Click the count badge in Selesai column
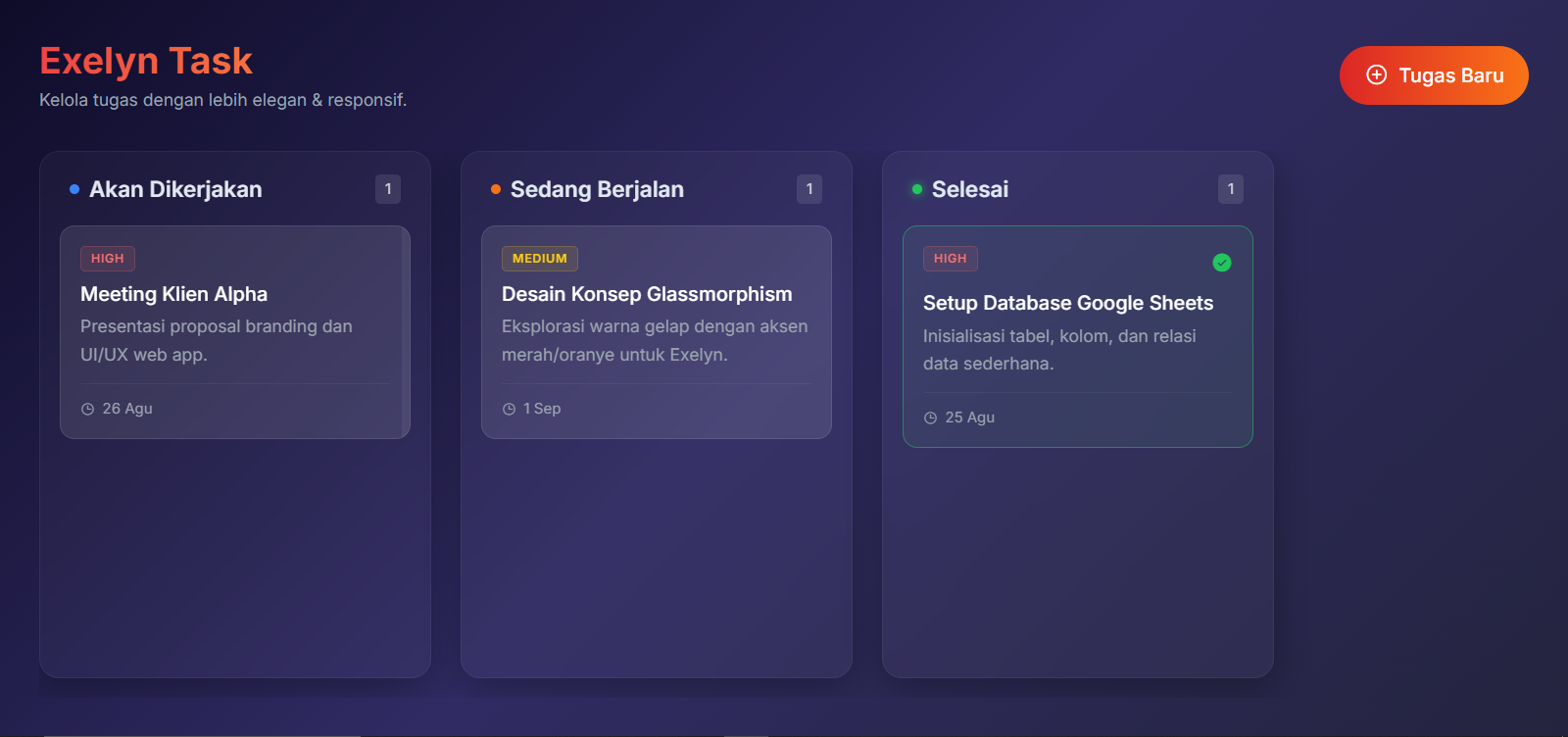 [x=1231, y=189]
